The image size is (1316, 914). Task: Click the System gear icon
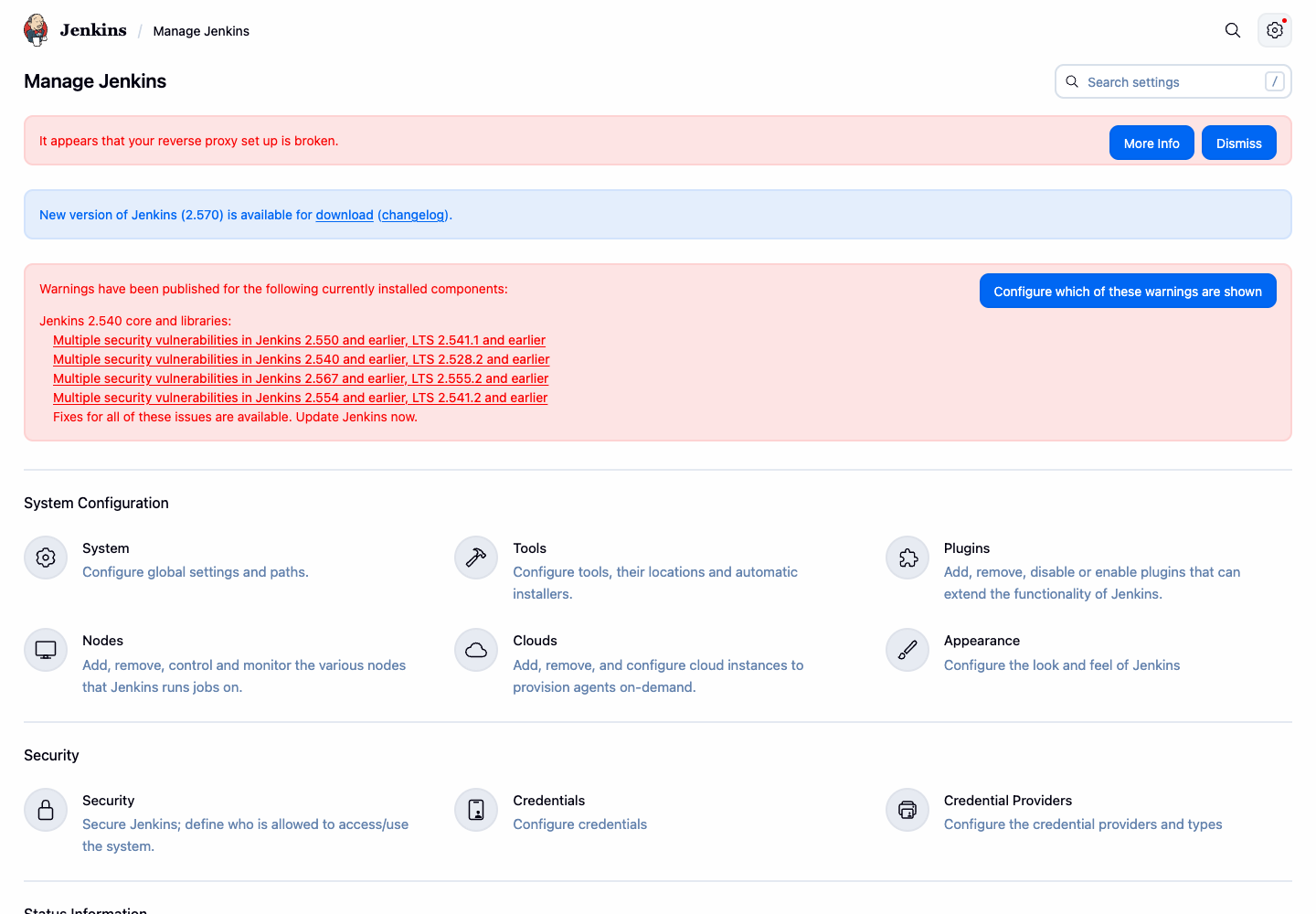(46, 558)
